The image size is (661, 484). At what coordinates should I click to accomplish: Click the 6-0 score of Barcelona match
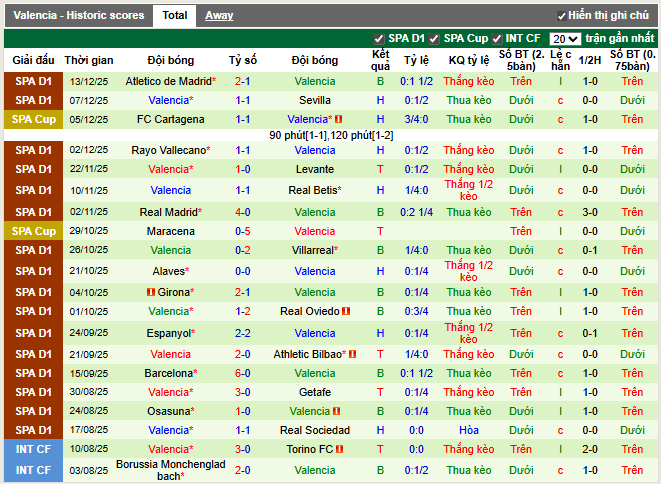pyautogui.click(x=242, y=373)
